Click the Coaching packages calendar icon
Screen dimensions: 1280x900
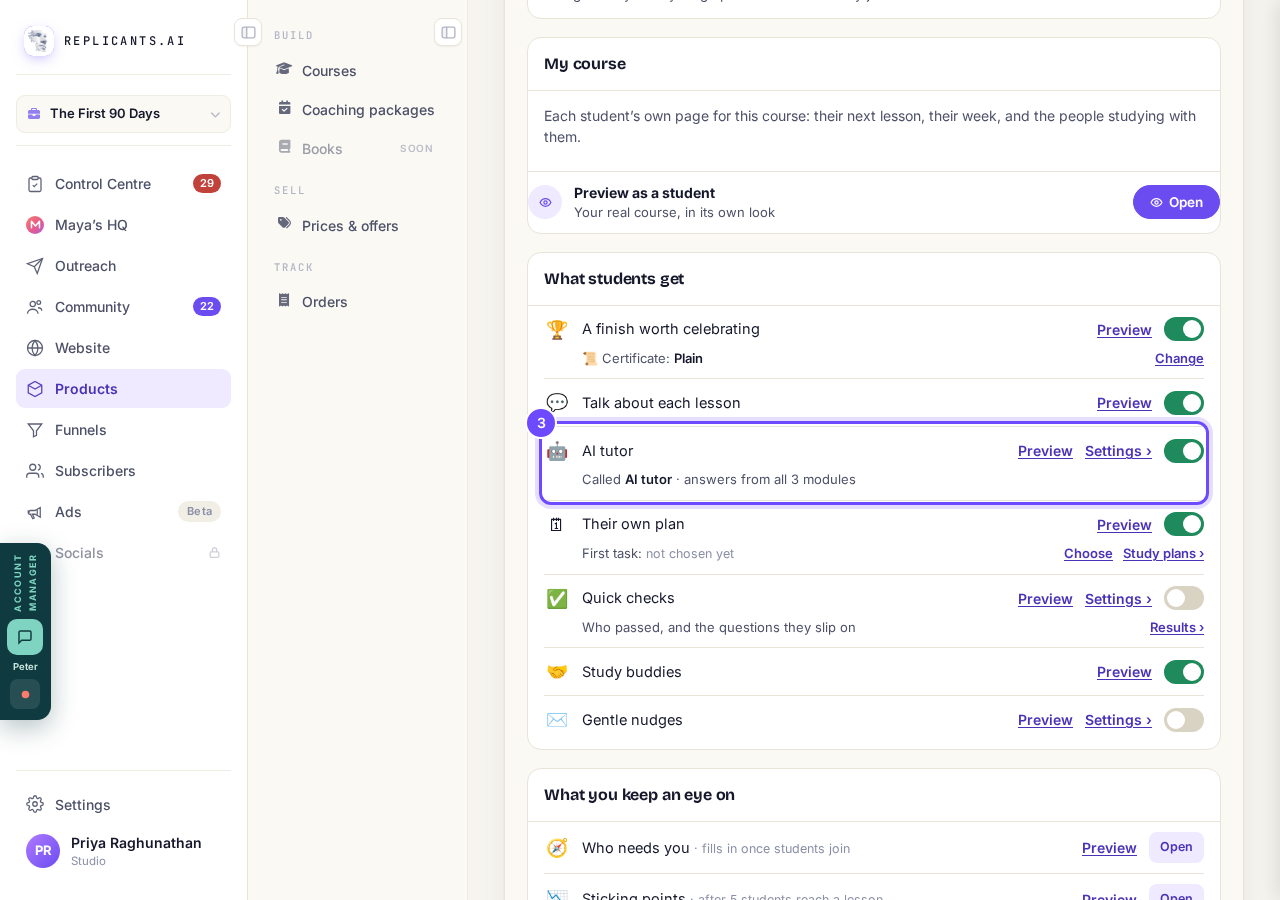point(285,108)
